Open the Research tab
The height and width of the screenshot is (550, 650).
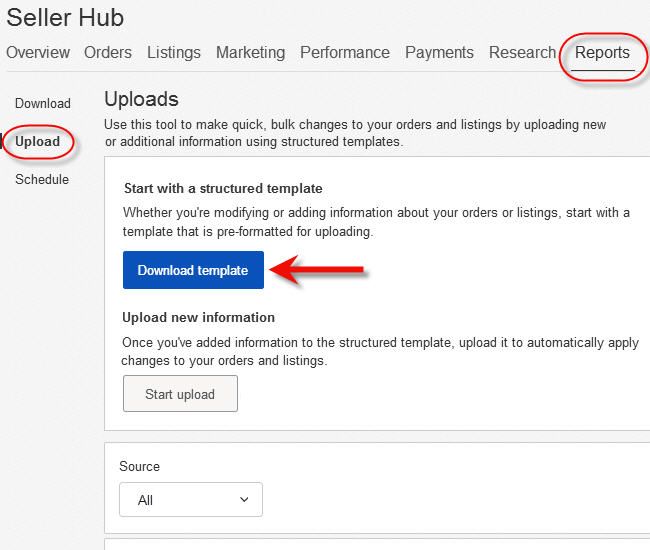[x=522, y=53]
